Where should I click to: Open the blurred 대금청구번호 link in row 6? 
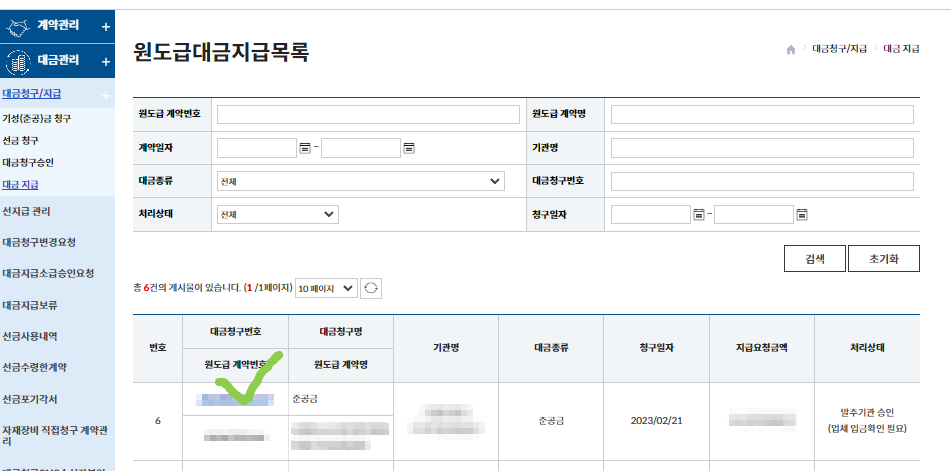[x=235, y=399]
